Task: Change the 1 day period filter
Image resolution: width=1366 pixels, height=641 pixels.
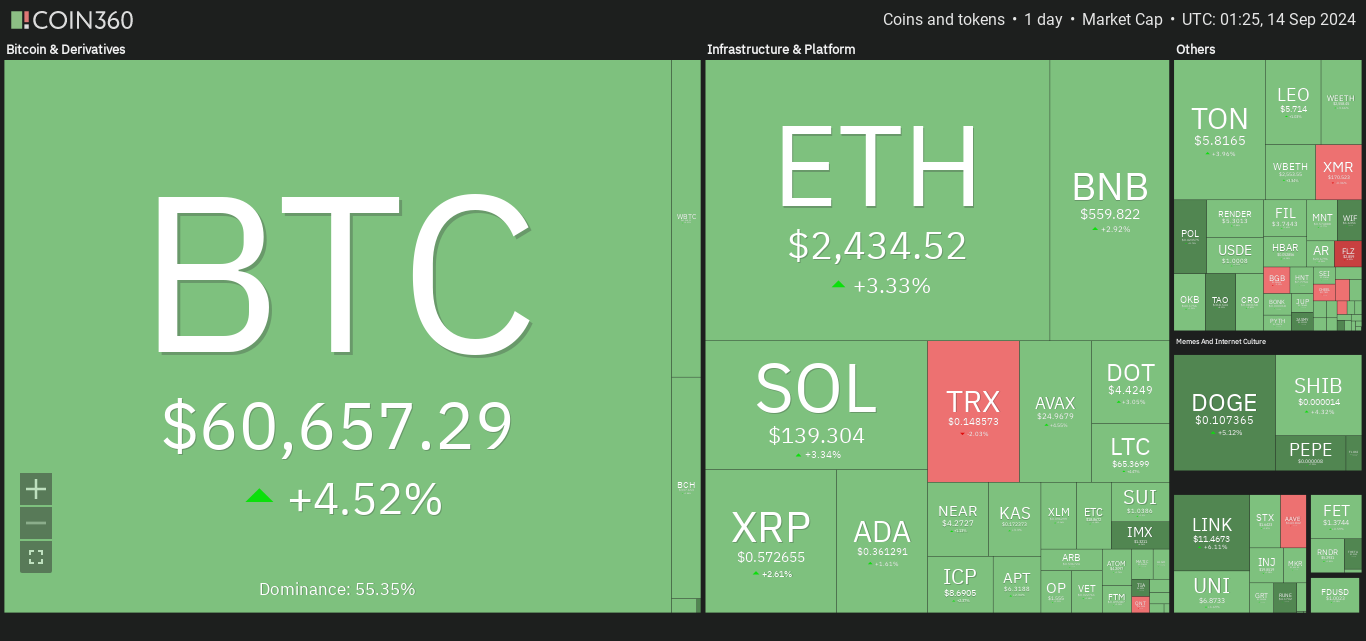Action: coord(1043,20)
